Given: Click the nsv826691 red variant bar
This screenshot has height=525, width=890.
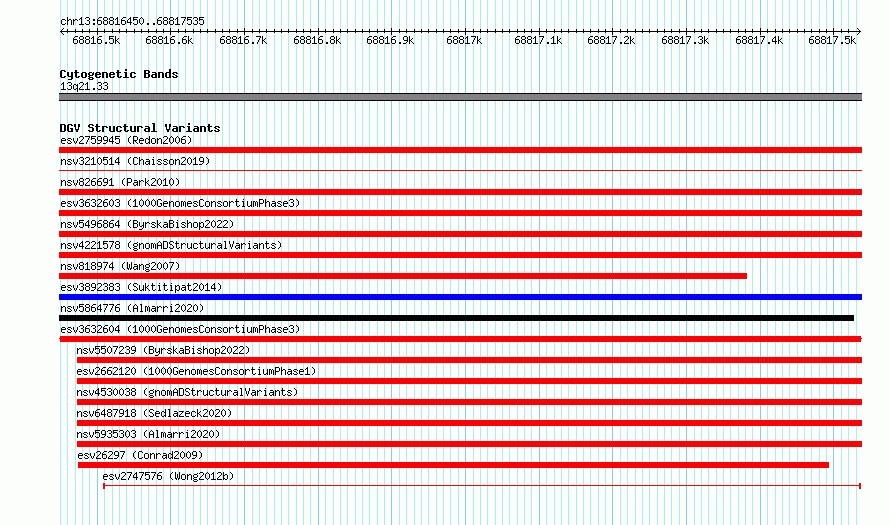Looking at the screenshot, I should (x=460, y=192).
